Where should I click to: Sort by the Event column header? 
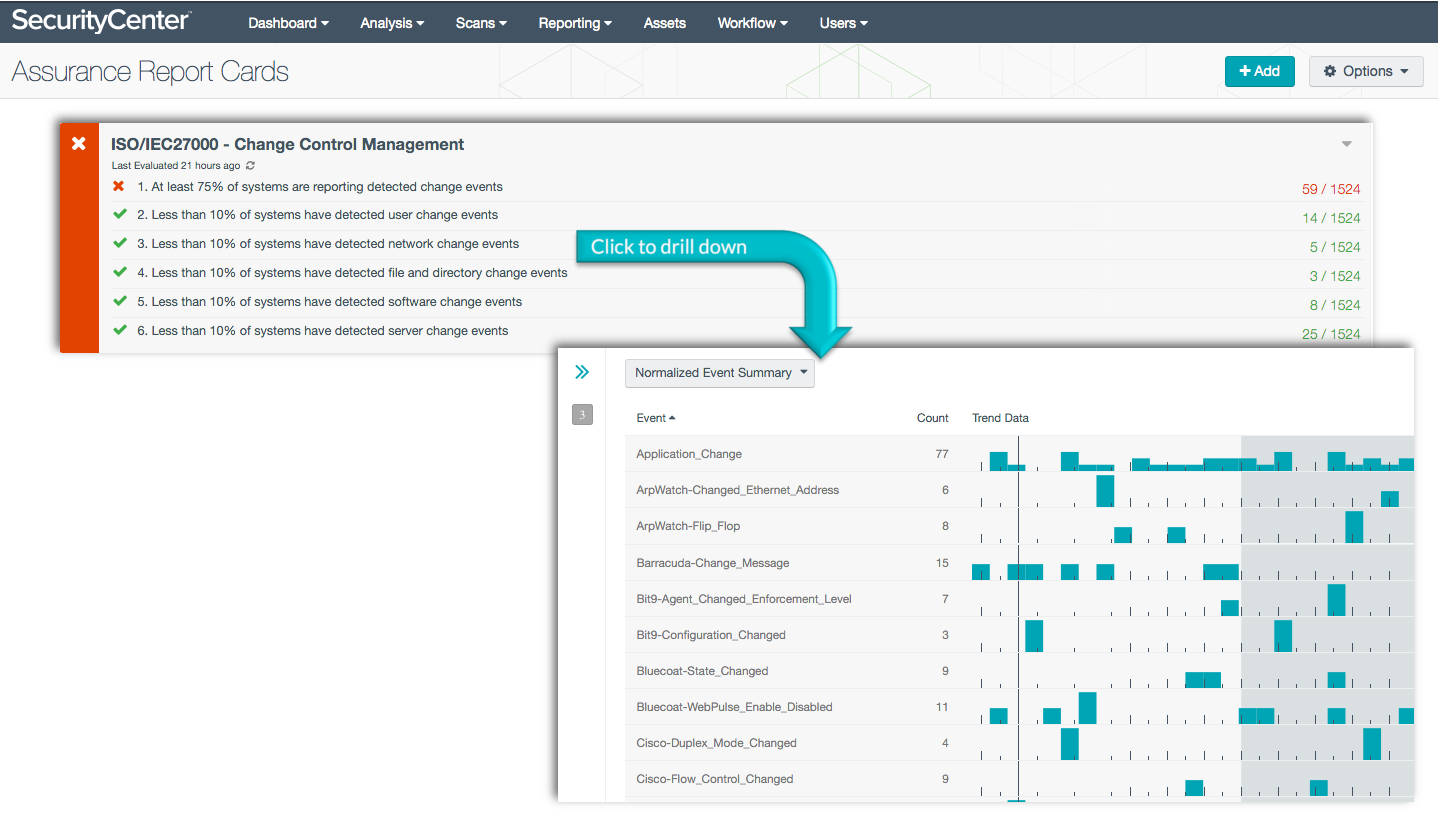pos(655,418)
